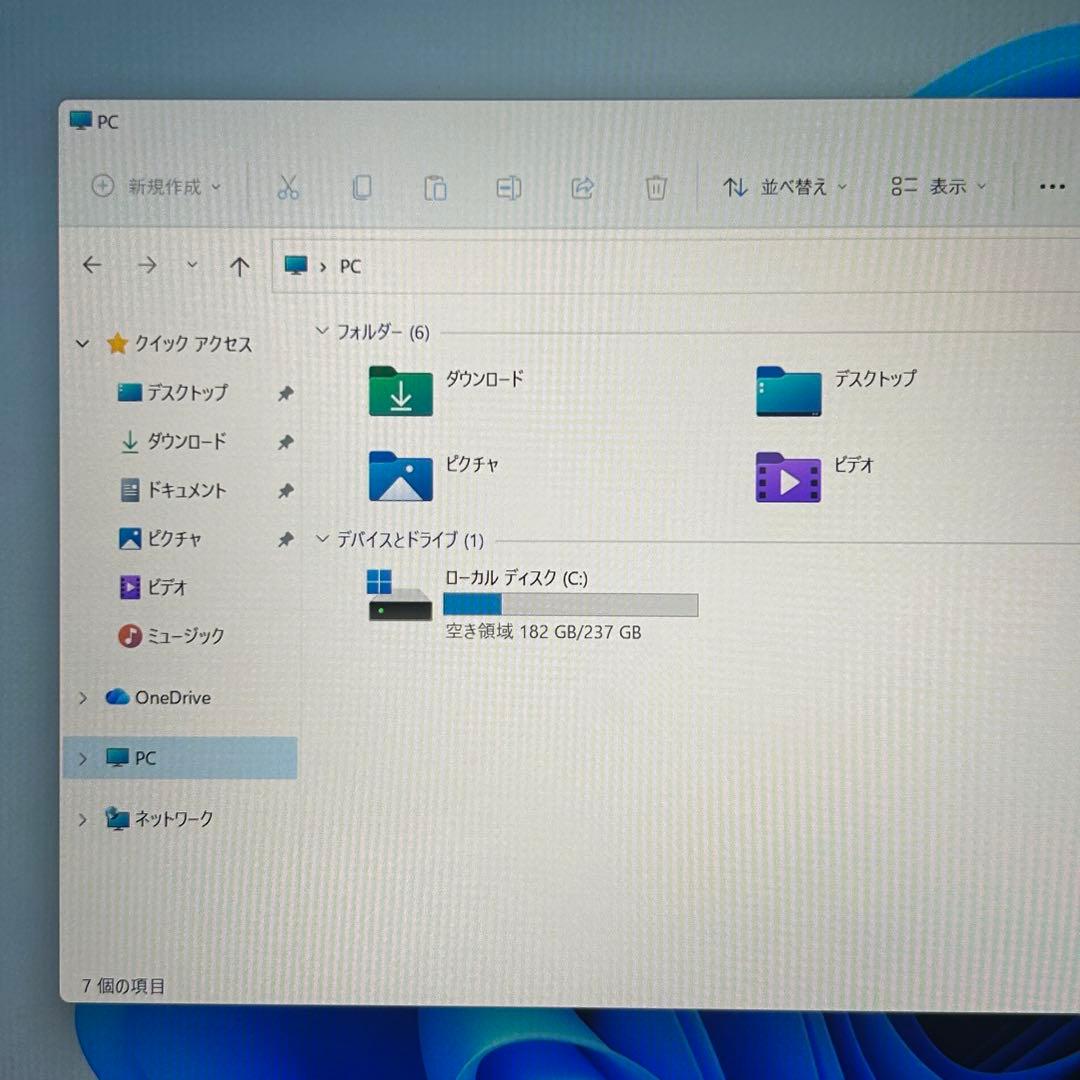Click the Back navigation arrow
1080x1080 pixels.
(x=92, y=265)
